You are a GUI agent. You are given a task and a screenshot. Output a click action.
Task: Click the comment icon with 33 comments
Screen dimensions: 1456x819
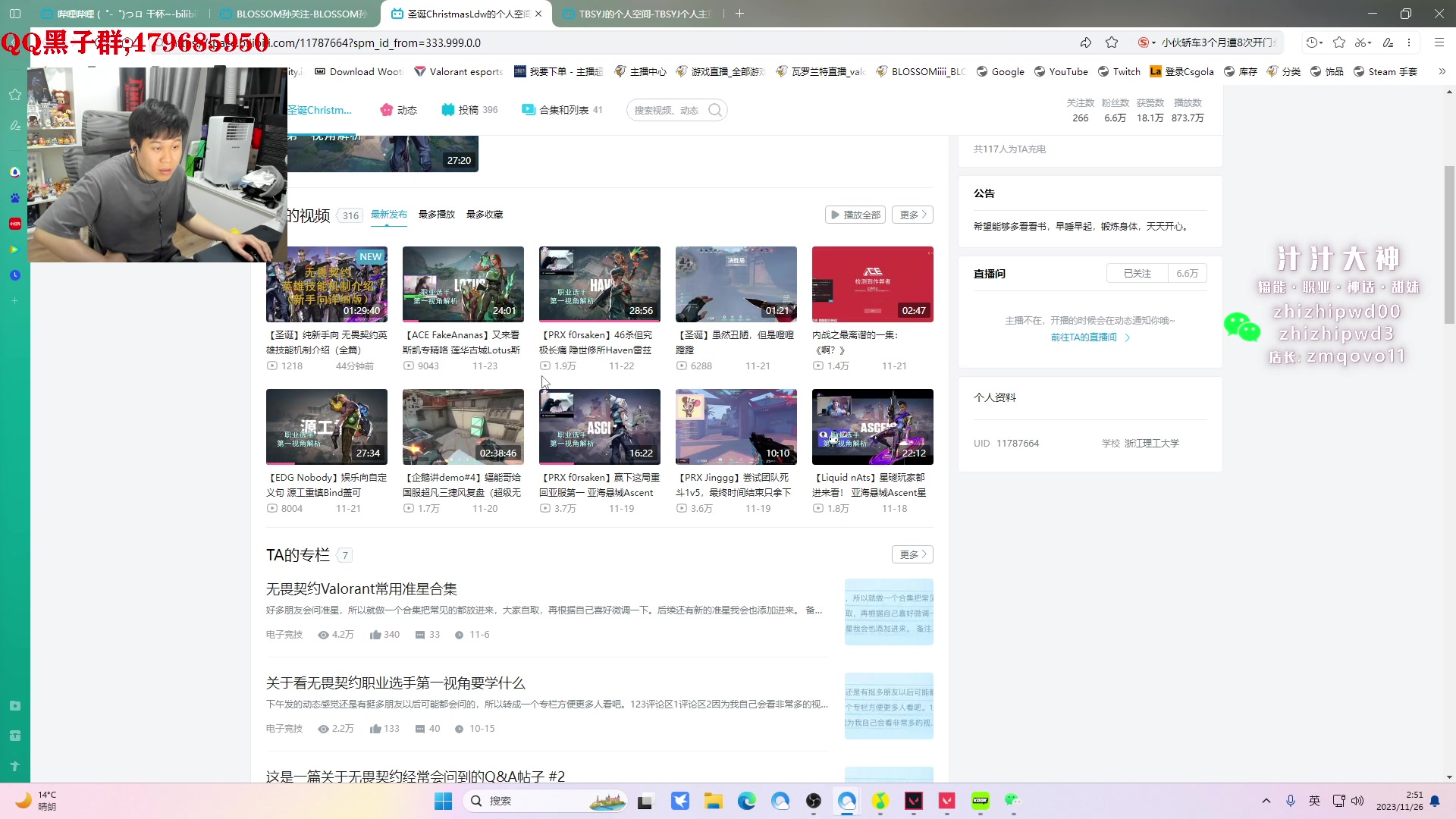[x=420, y=635]
